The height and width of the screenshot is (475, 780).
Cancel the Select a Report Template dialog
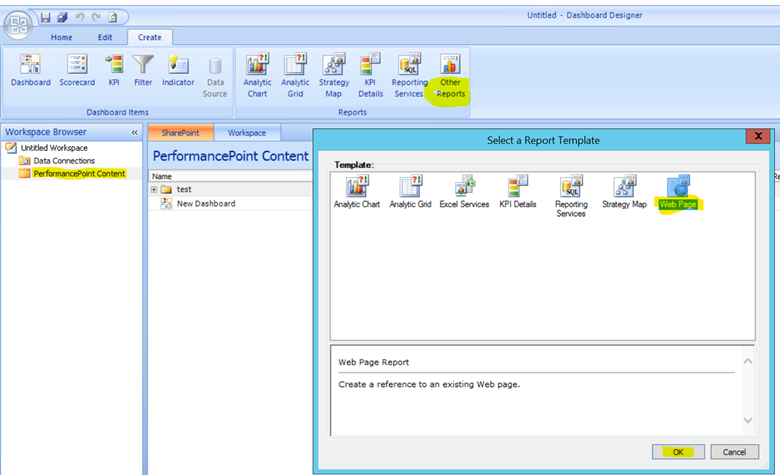(x=734, y=452)
